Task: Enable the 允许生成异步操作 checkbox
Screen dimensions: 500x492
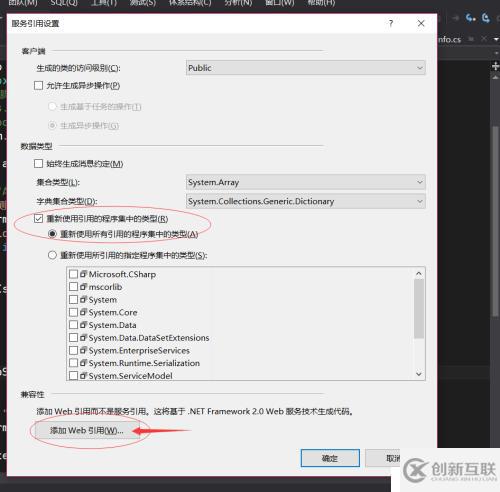Action: 39,86
